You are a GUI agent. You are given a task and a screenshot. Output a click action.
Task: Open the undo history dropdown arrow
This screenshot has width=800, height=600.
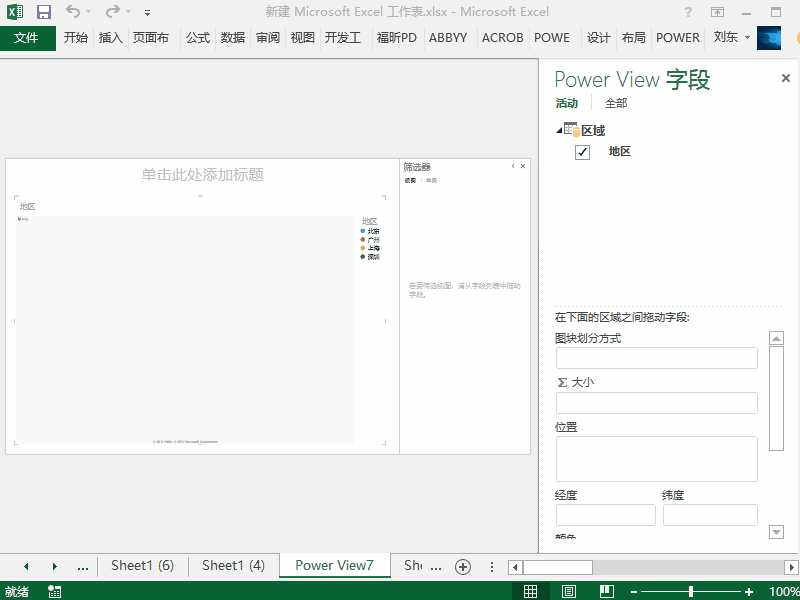[89, 12]
